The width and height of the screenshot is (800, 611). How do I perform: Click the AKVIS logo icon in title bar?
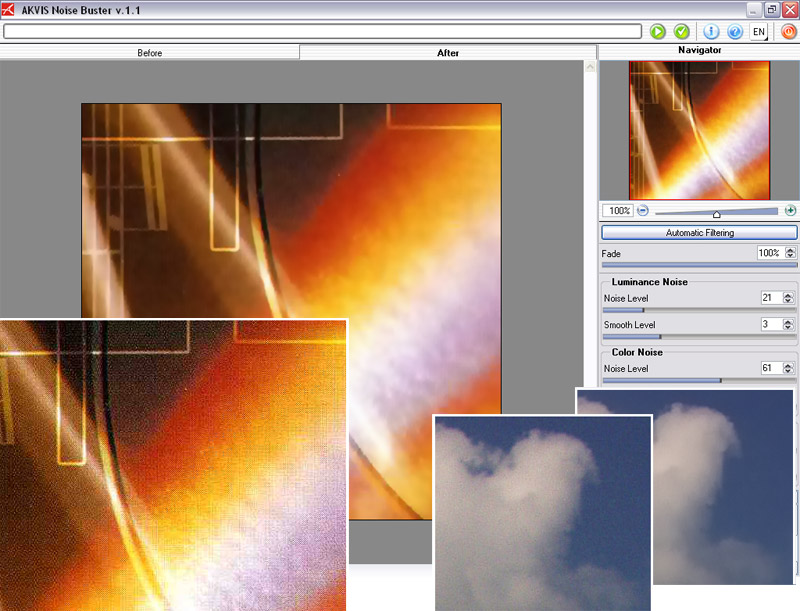[x=8, y=9]
